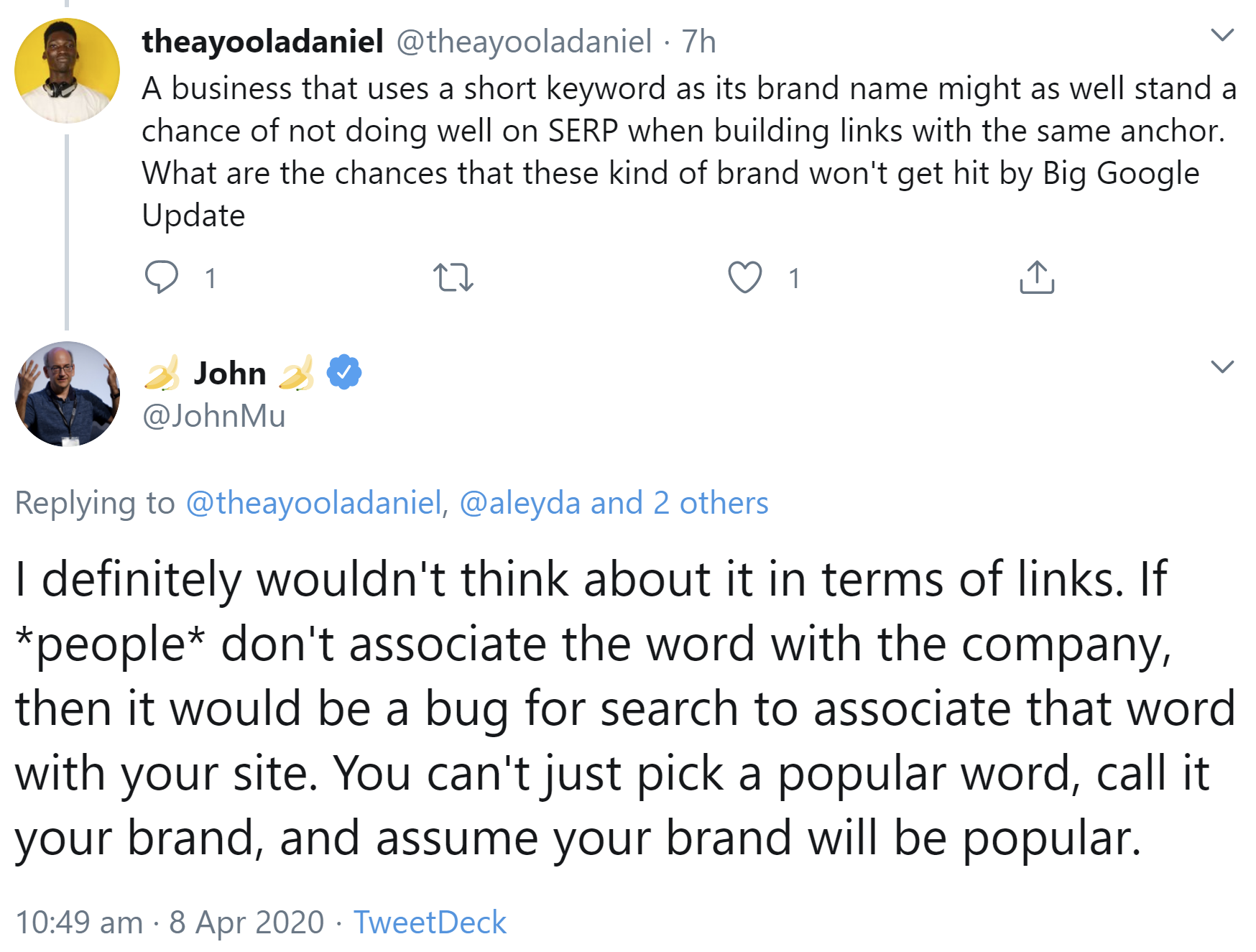
Task: Click the verified badge next to John
Action: pyautogui.click(x=344, y=372)
